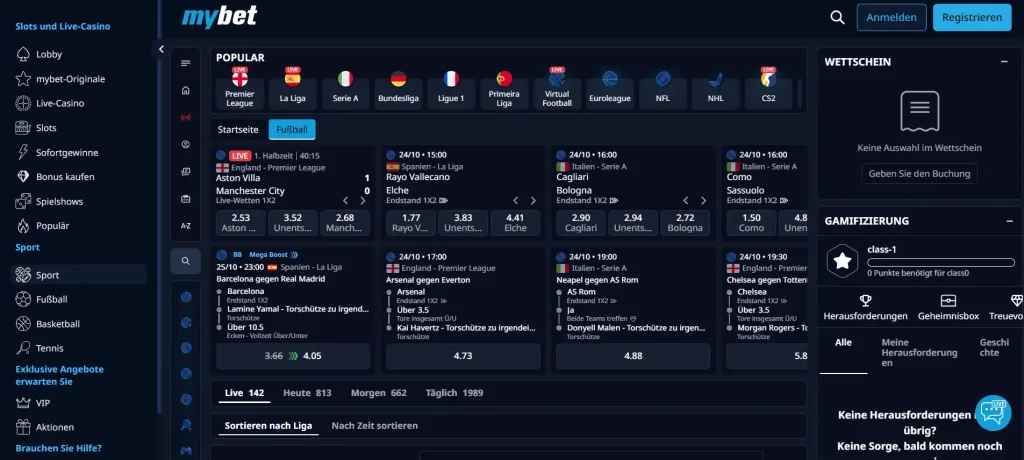The image size is (1024, 460).
Task: Open Live-Casino in the sidebar
Action: pyautogui.click(x=60, y=103)
